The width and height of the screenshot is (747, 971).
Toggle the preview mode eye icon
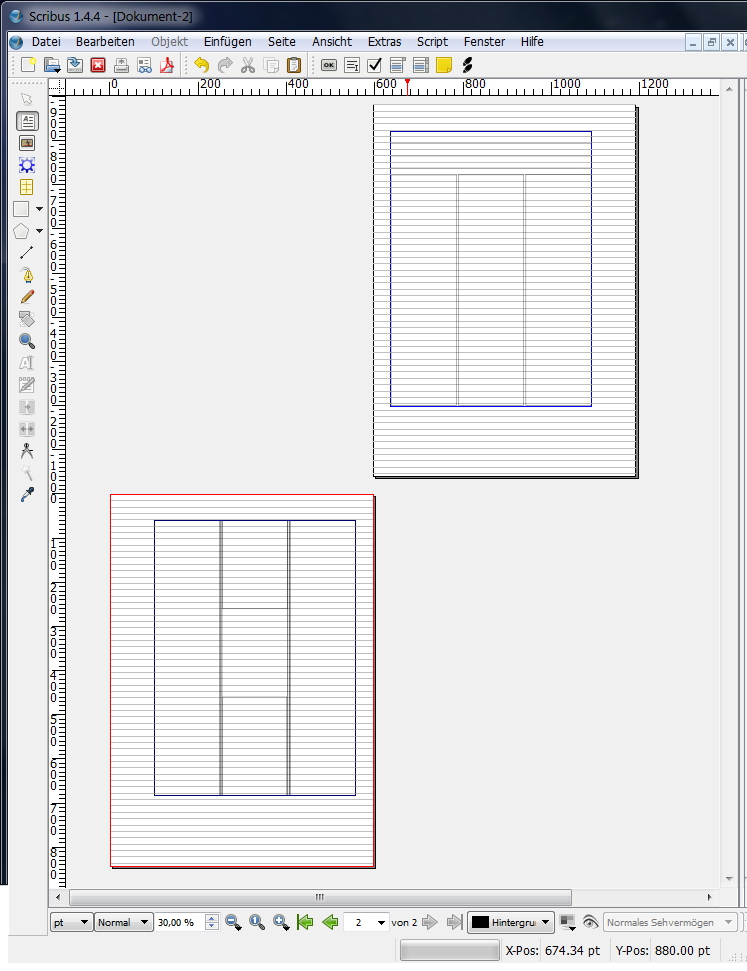[590, 922]
